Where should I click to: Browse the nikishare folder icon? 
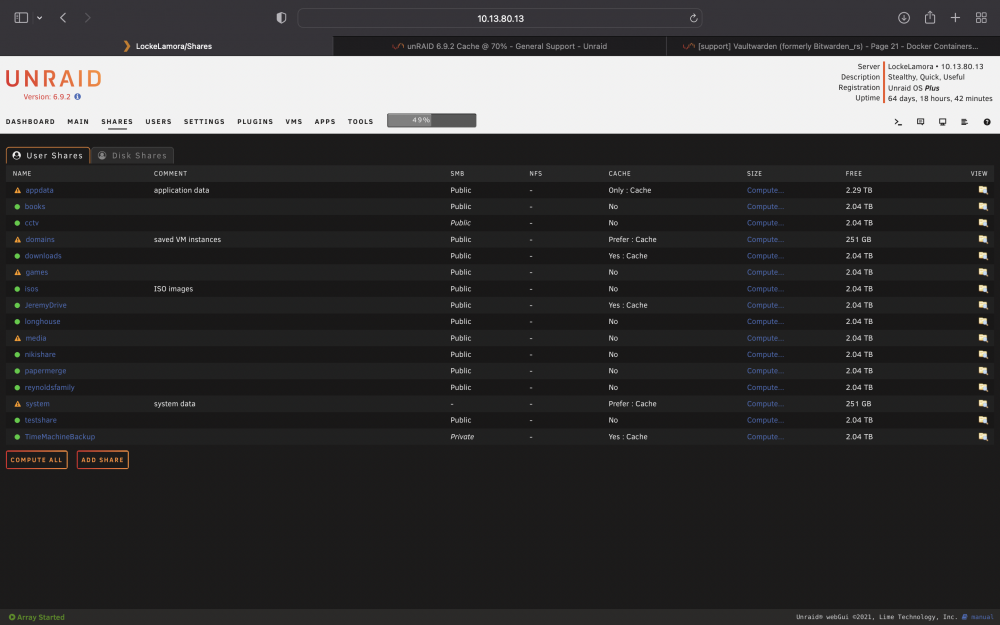(x=983, y=355)
